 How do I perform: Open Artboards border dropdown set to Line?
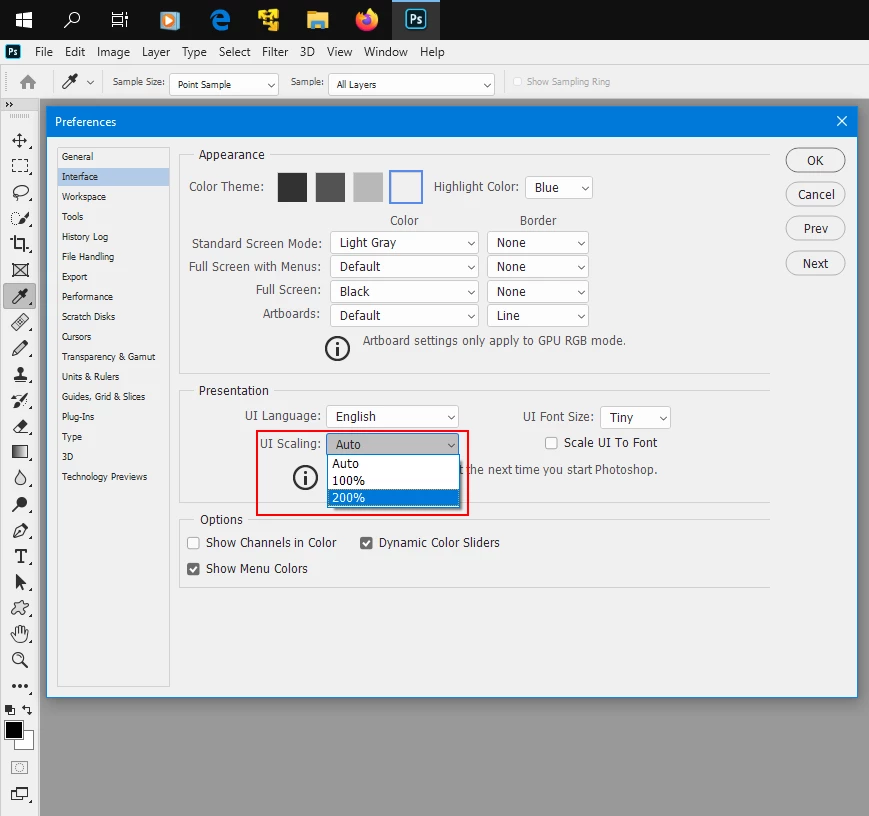click(x=538, y=315)
